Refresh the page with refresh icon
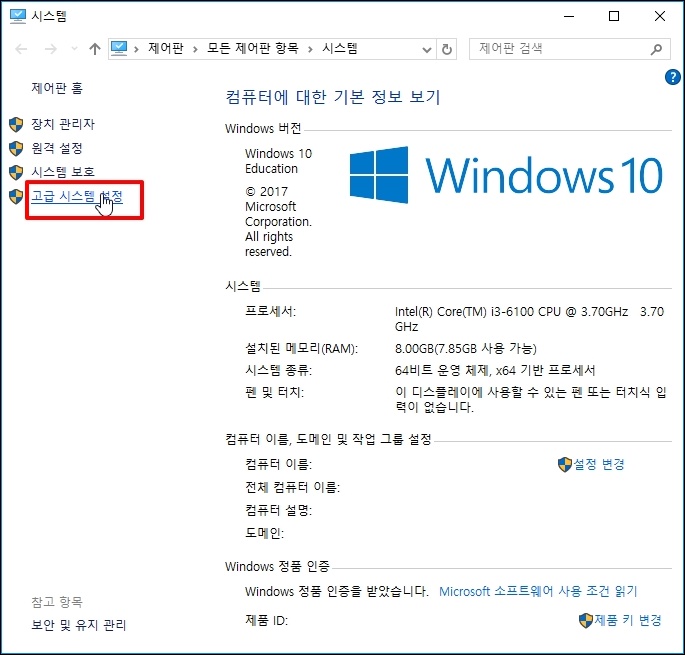The height and width of the screenshot is (655, 685). pos(446,49)
